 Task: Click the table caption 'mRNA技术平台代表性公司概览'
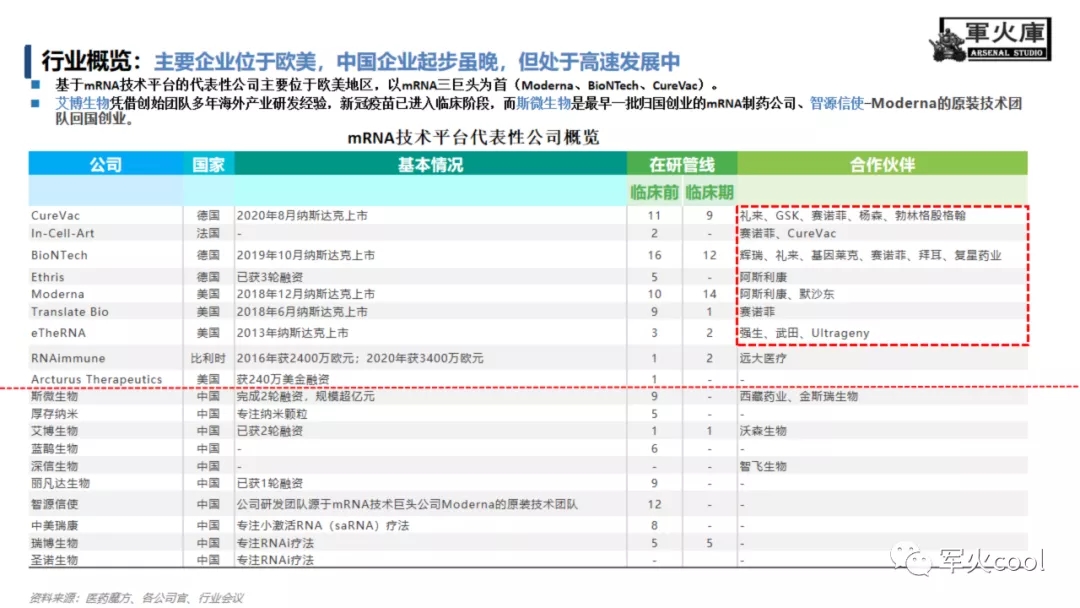pos(473,137)
